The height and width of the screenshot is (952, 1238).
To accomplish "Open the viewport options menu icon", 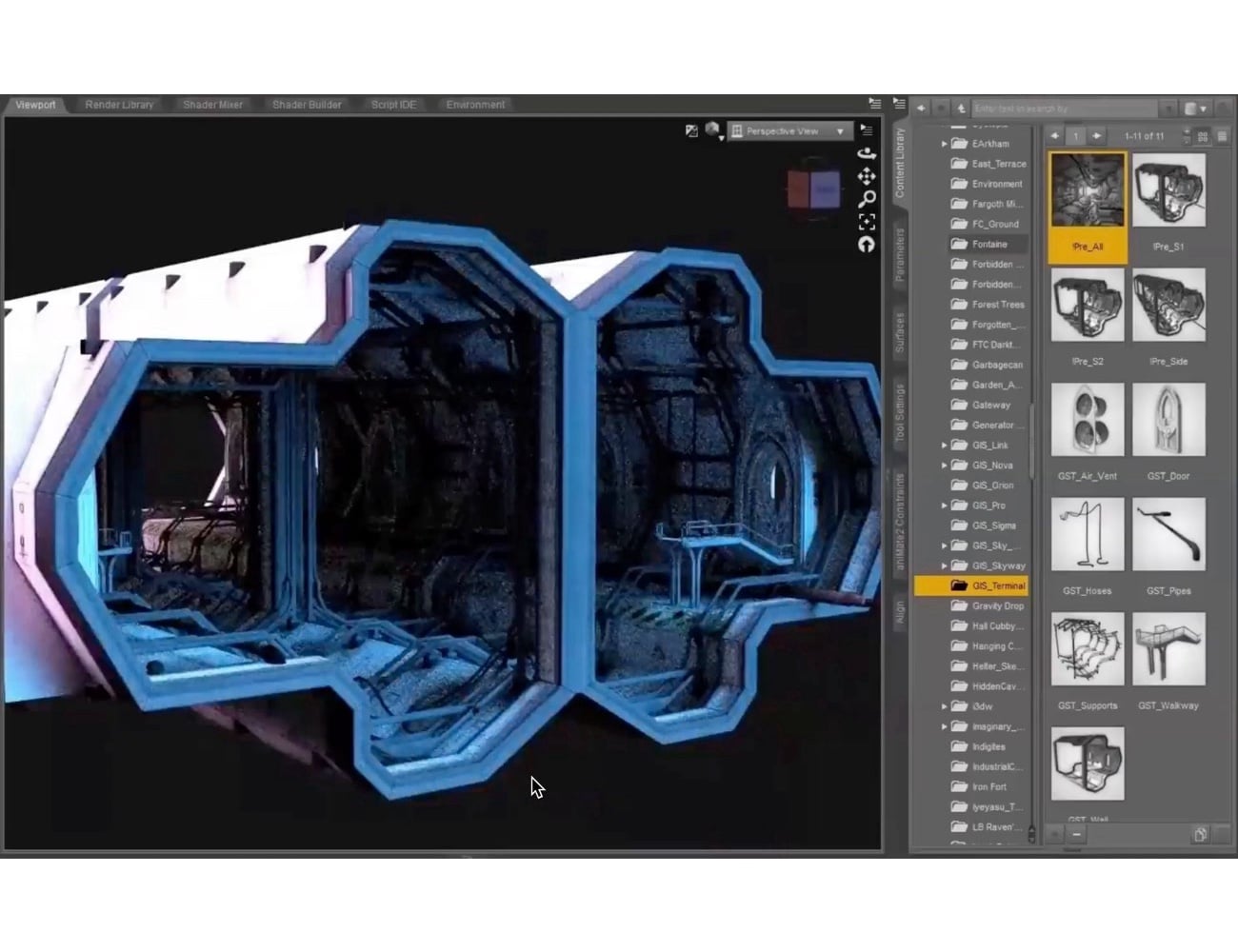I will point(865,131).
